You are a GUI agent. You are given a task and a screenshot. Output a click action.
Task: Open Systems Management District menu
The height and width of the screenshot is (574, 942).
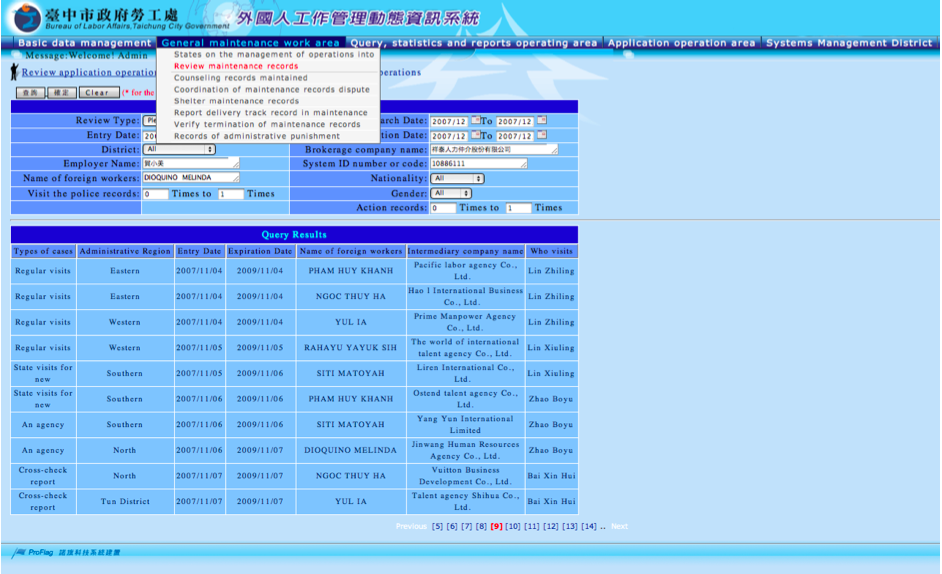[x=848, y=43]
